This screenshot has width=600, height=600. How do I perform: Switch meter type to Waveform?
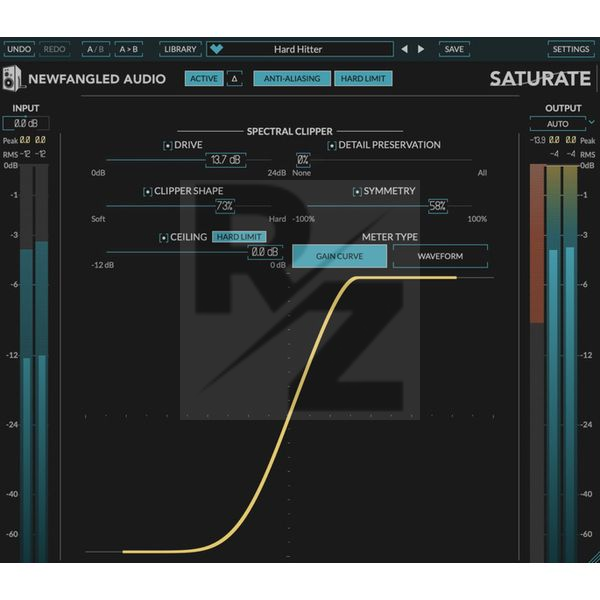click(440, 256)
